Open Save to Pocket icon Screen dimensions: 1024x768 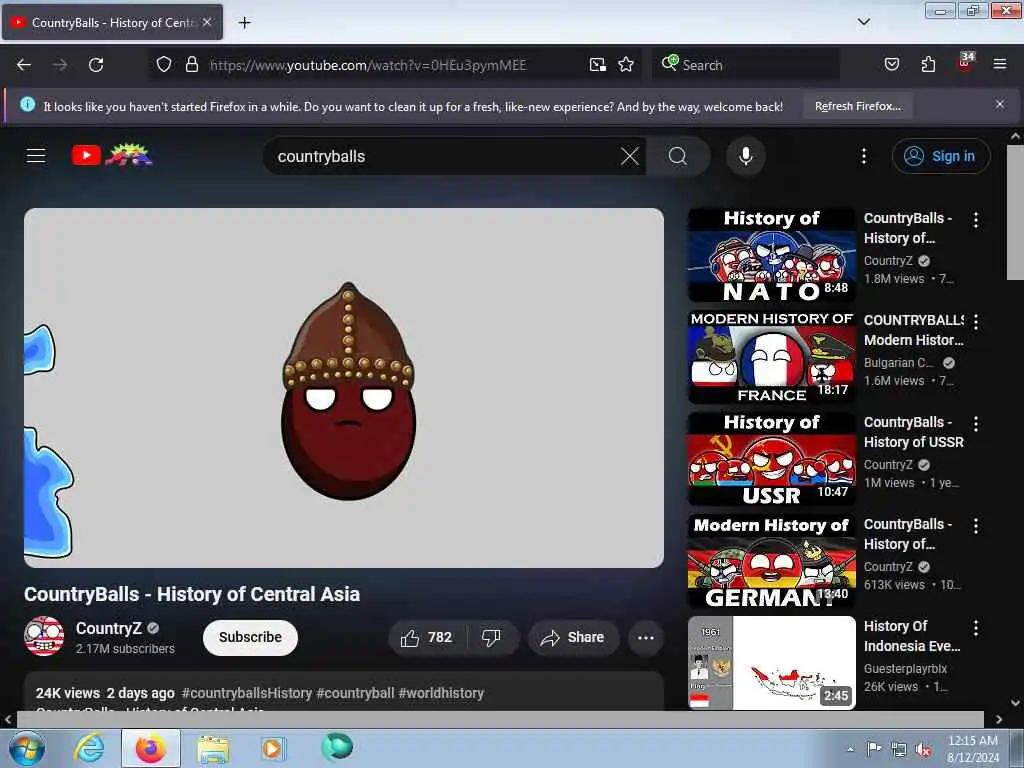tap(891, 64)
